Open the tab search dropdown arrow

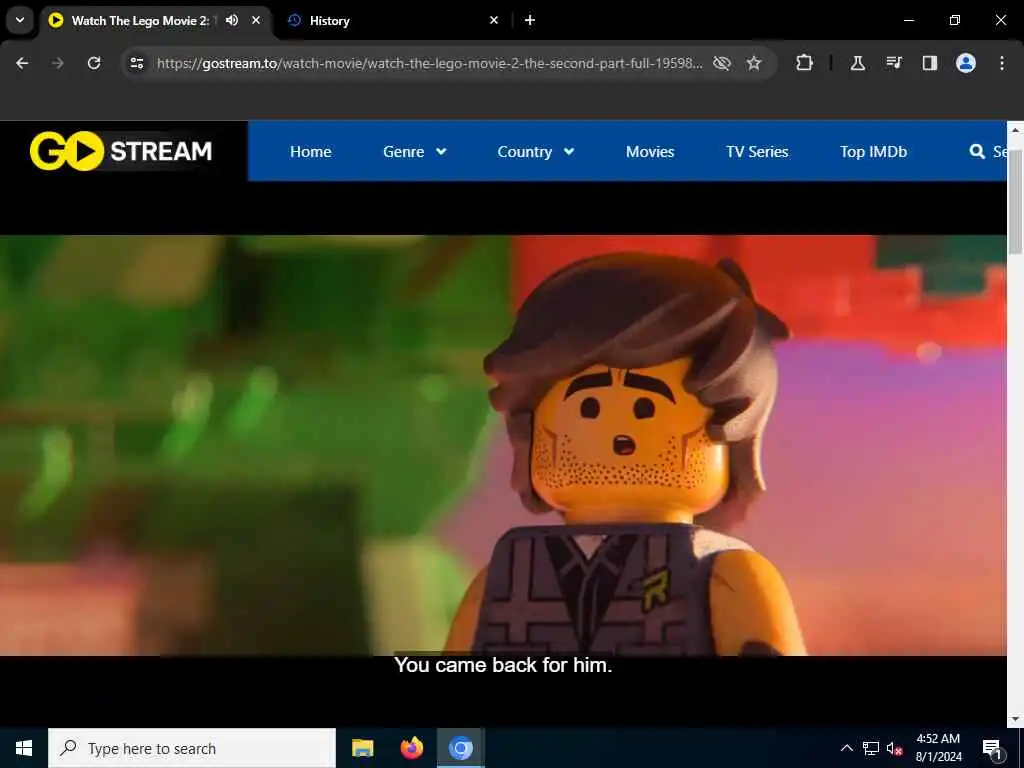click(x=20, y=20)
